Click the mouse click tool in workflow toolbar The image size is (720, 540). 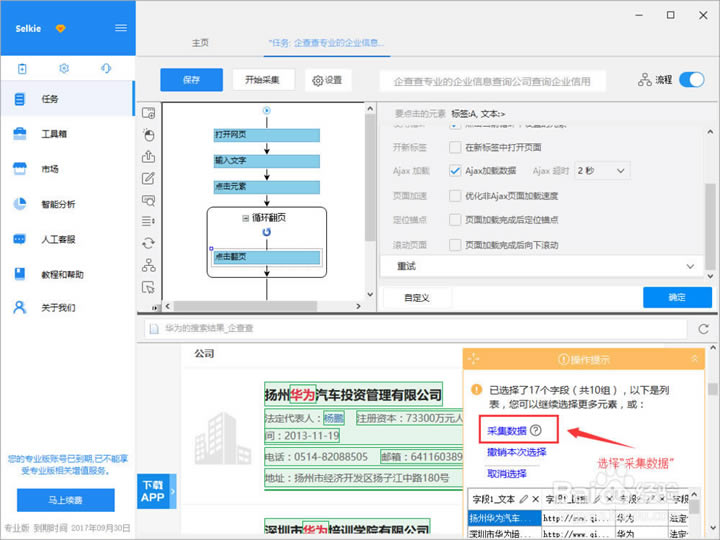(149, 134)
